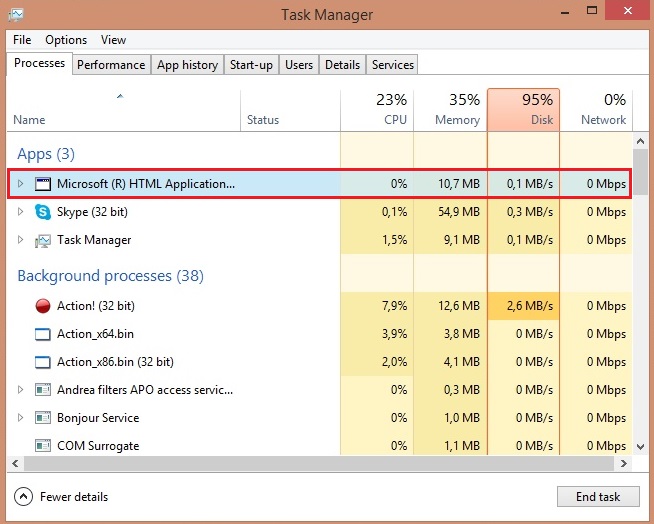Switch to the App history tab

point(187,65)
